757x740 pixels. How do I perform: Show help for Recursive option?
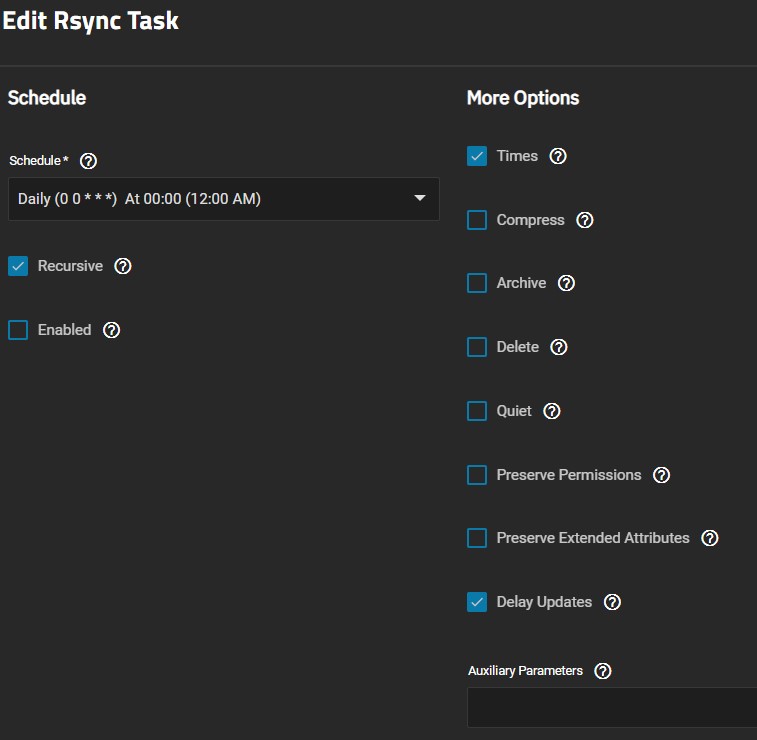coord(123,266)
